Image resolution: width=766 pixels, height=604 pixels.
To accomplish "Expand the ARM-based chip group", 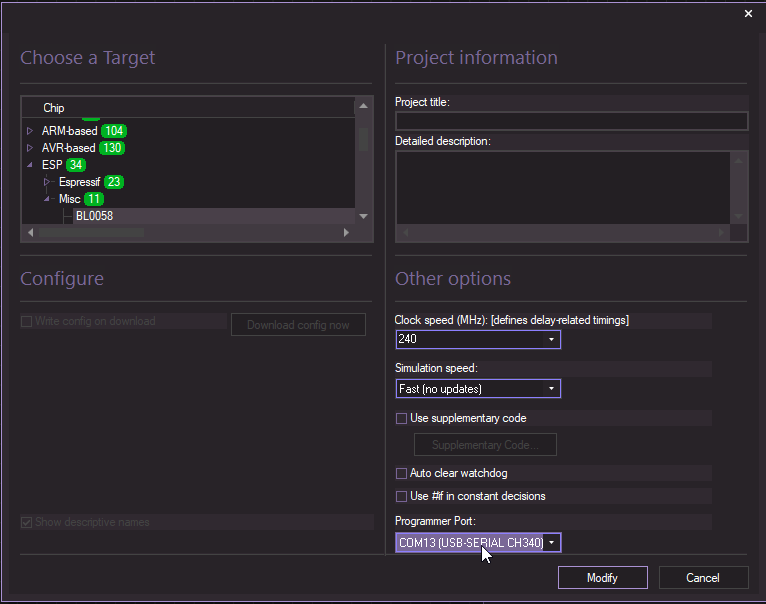I will click(30, 131).
